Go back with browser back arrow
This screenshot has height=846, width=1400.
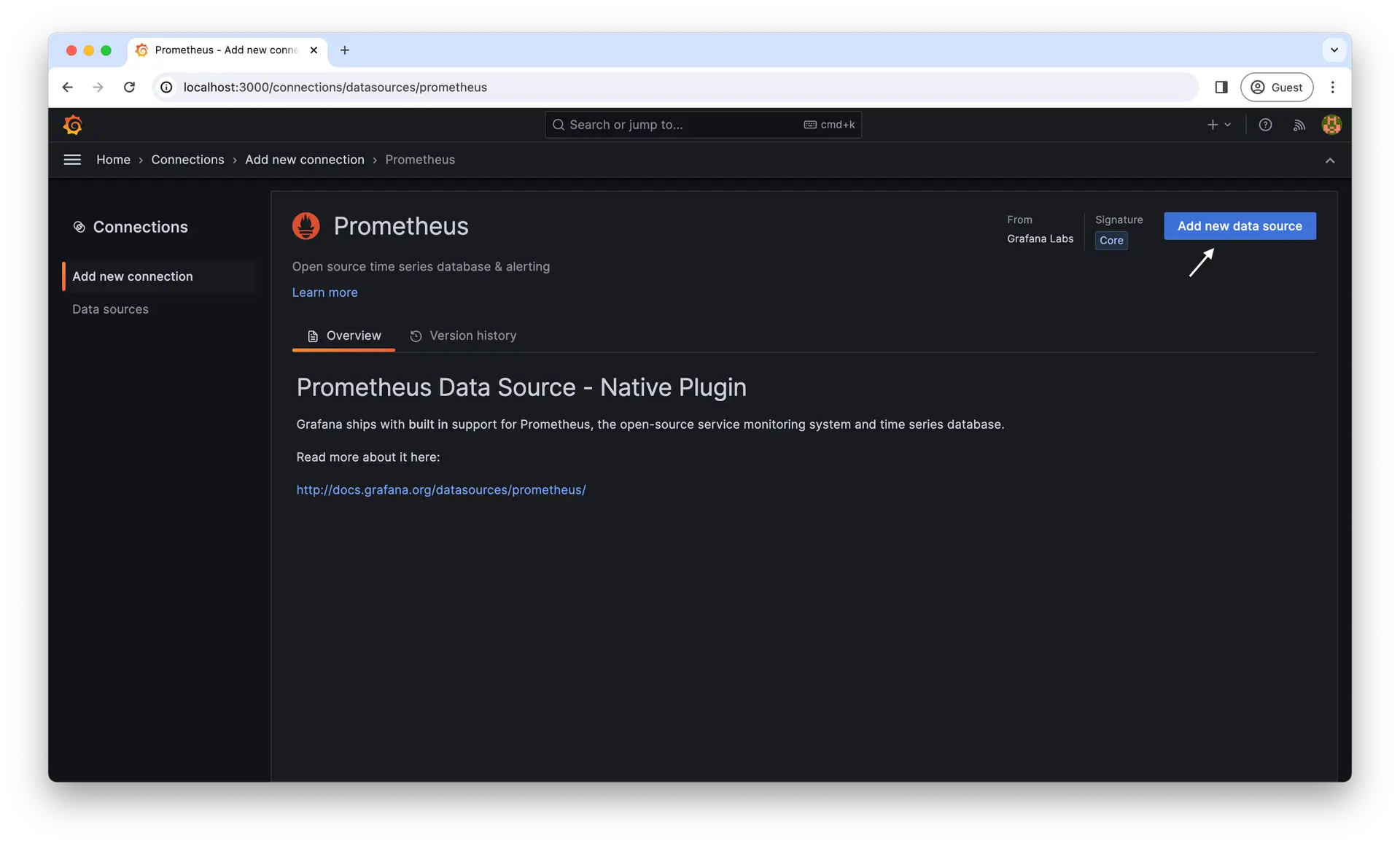coord(68,88)
